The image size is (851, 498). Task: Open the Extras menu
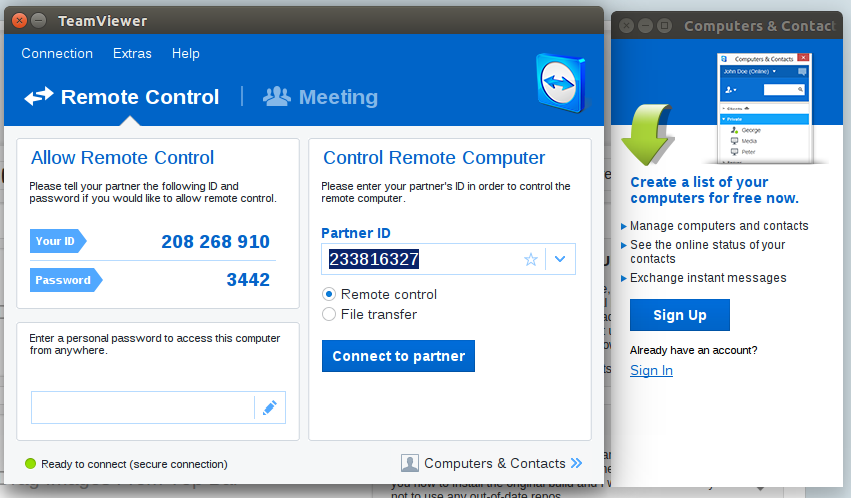point(132,53)
